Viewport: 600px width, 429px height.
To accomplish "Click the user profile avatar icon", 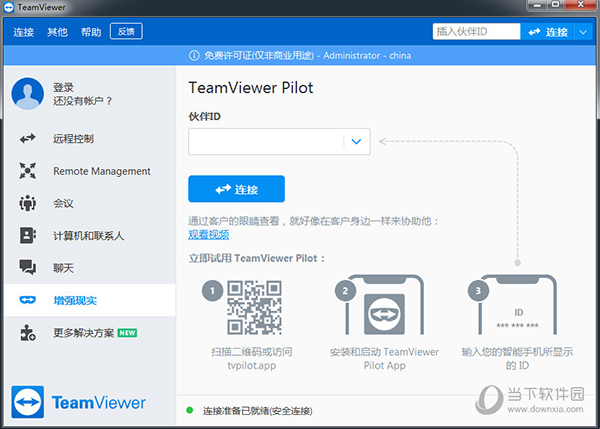I will (x=28, y=94).
